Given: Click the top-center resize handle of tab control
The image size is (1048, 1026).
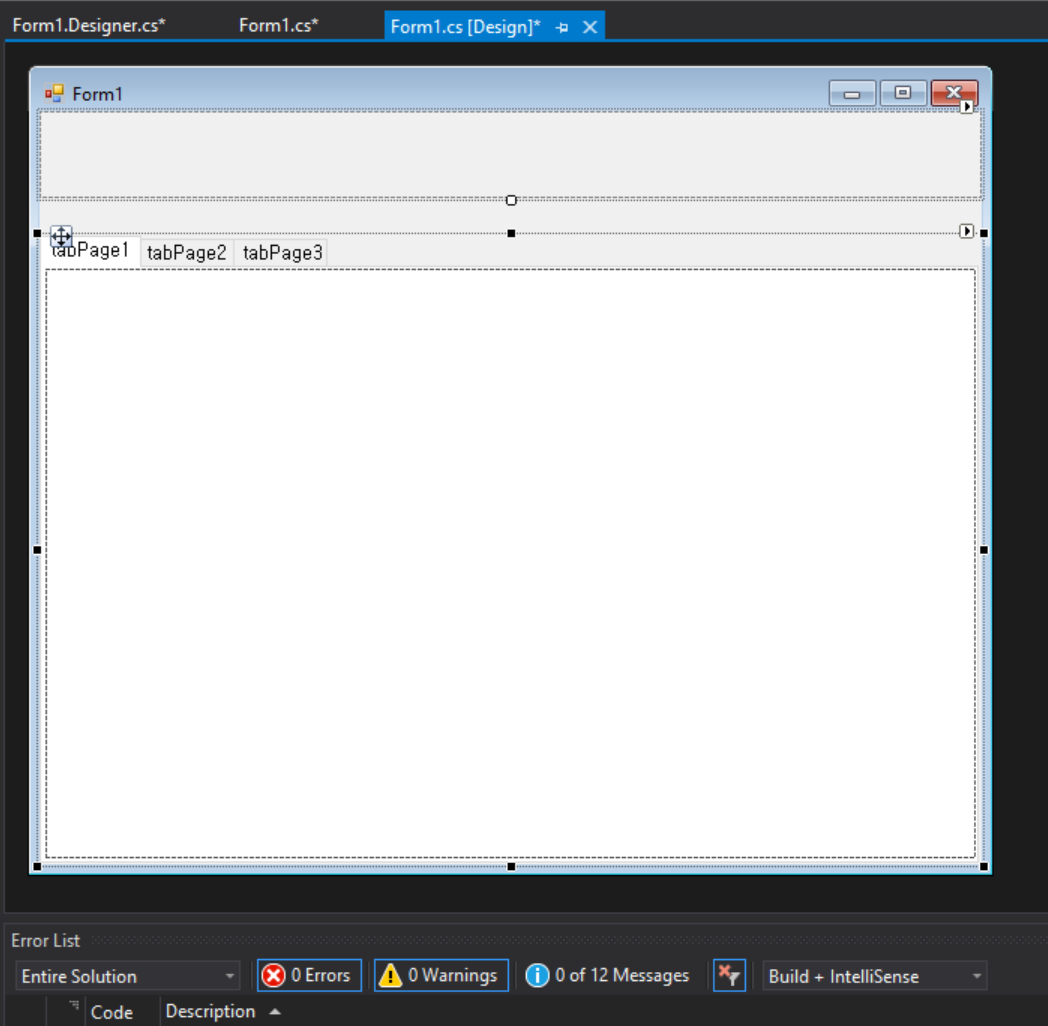Looking at the screenshot, I should tap(511, 233).
